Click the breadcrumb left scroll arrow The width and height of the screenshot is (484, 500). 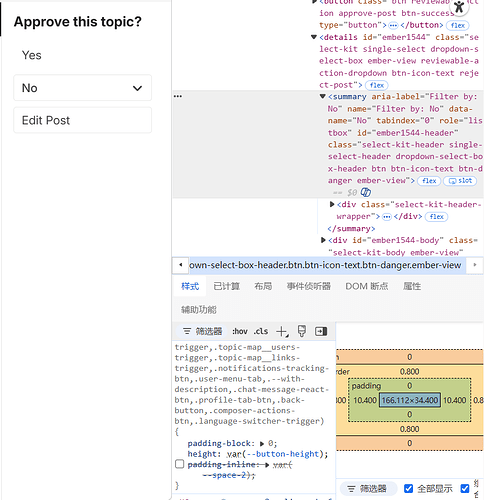tap(181, 265)
